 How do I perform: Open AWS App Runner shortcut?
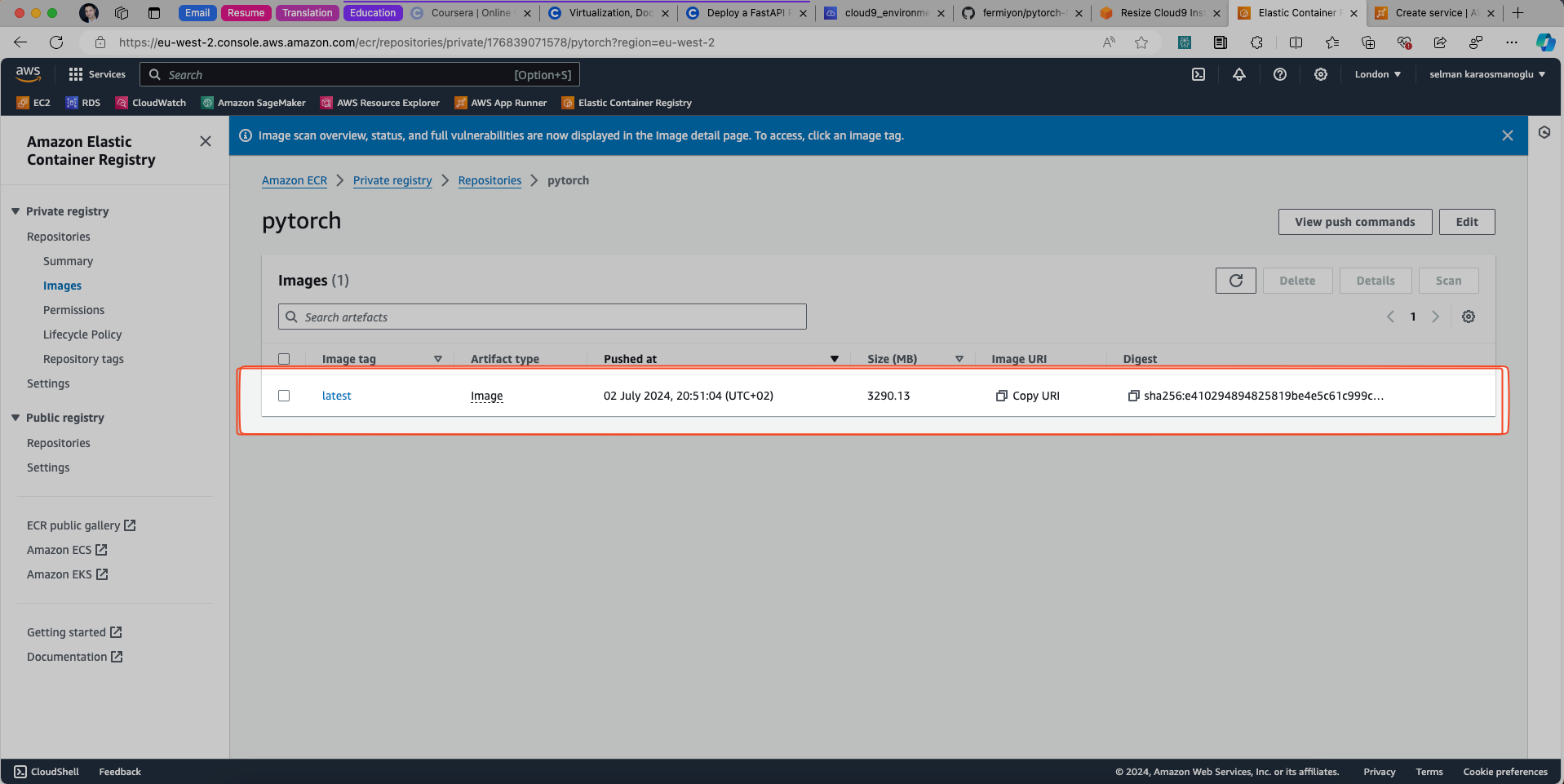(501, 103)
